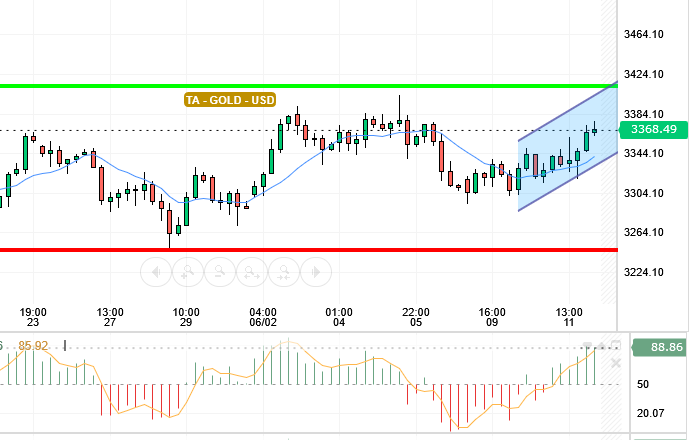
Task: Click the 13:00 11 time label
Action: coord(569,317)
